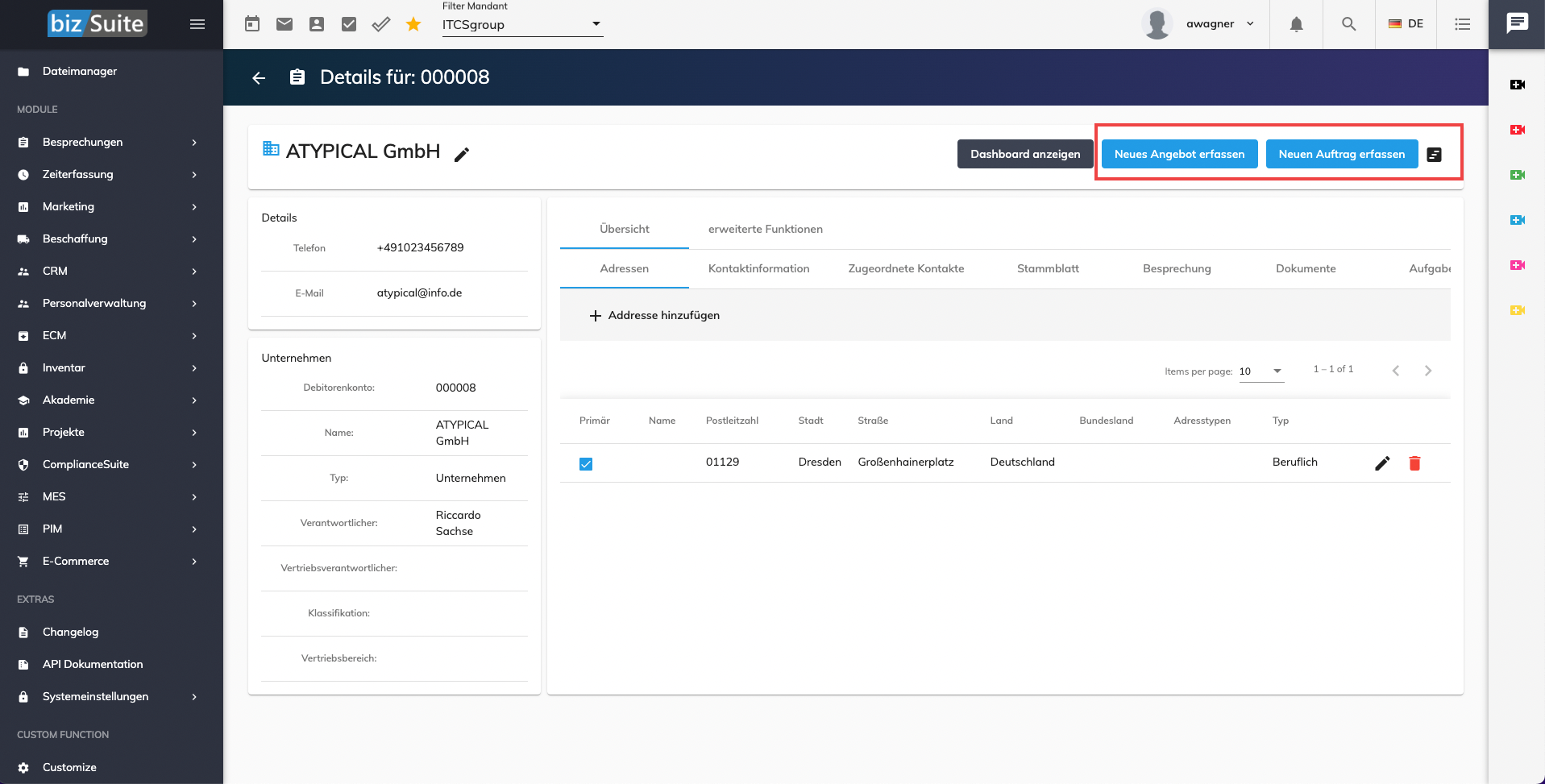Screen dimensions: 1545x784
Task: Expand Besprechungen in sidebar
Action: tap(111, 142)
